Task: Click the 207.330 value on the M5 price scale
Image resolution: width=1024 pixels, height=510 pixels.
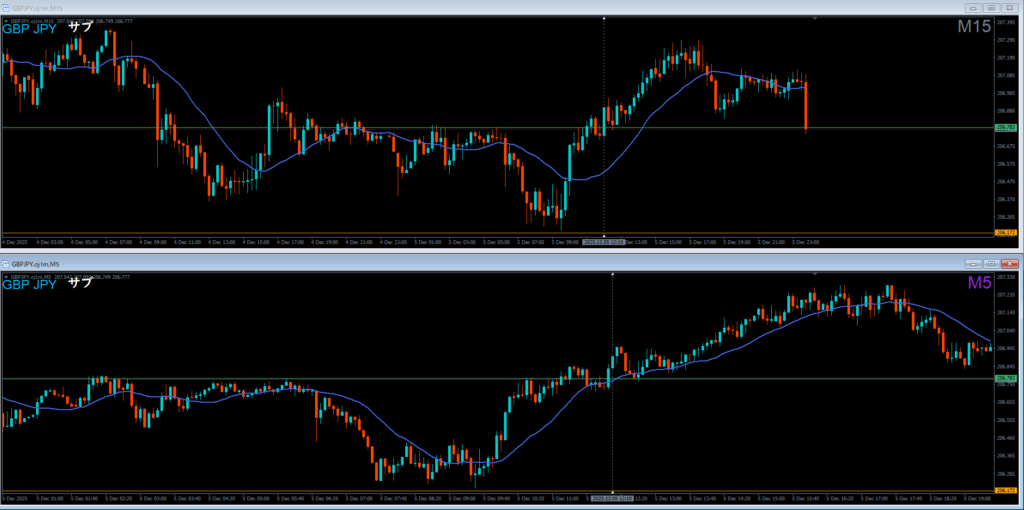Action: pyautogui.click(x=1004, y=278)
